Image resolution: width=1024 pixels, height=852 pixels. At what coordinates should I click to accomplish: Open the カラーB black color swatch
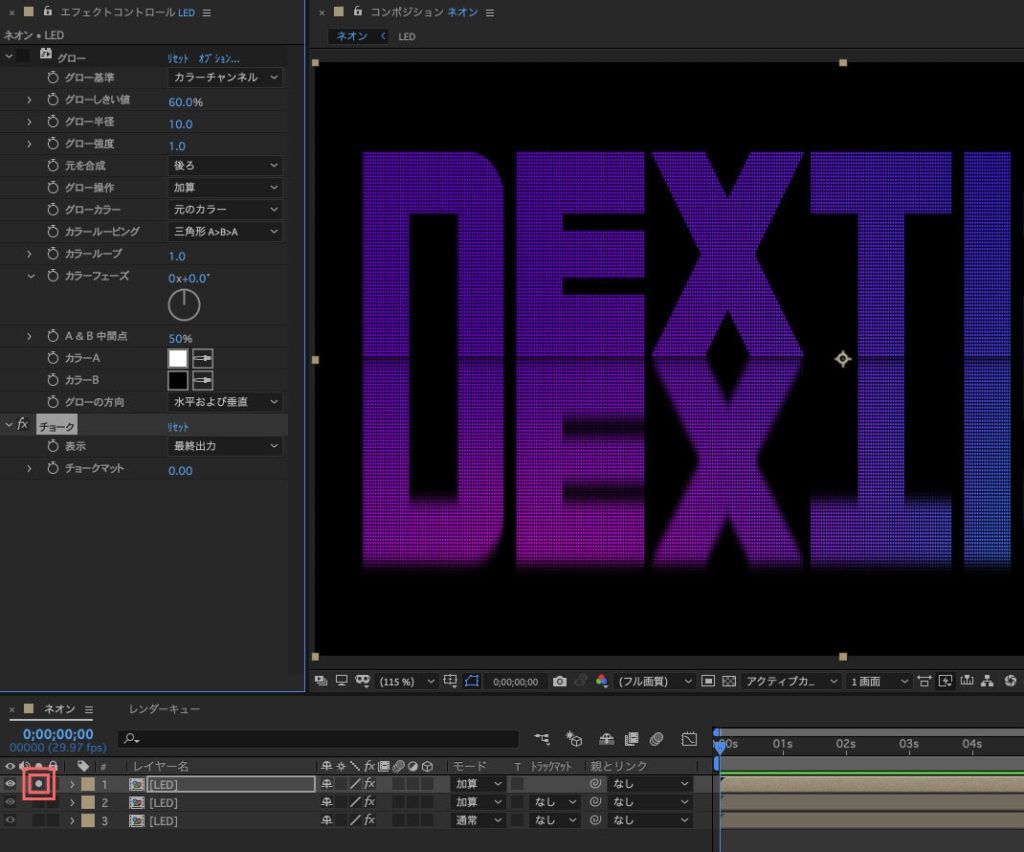click(178, 380)
